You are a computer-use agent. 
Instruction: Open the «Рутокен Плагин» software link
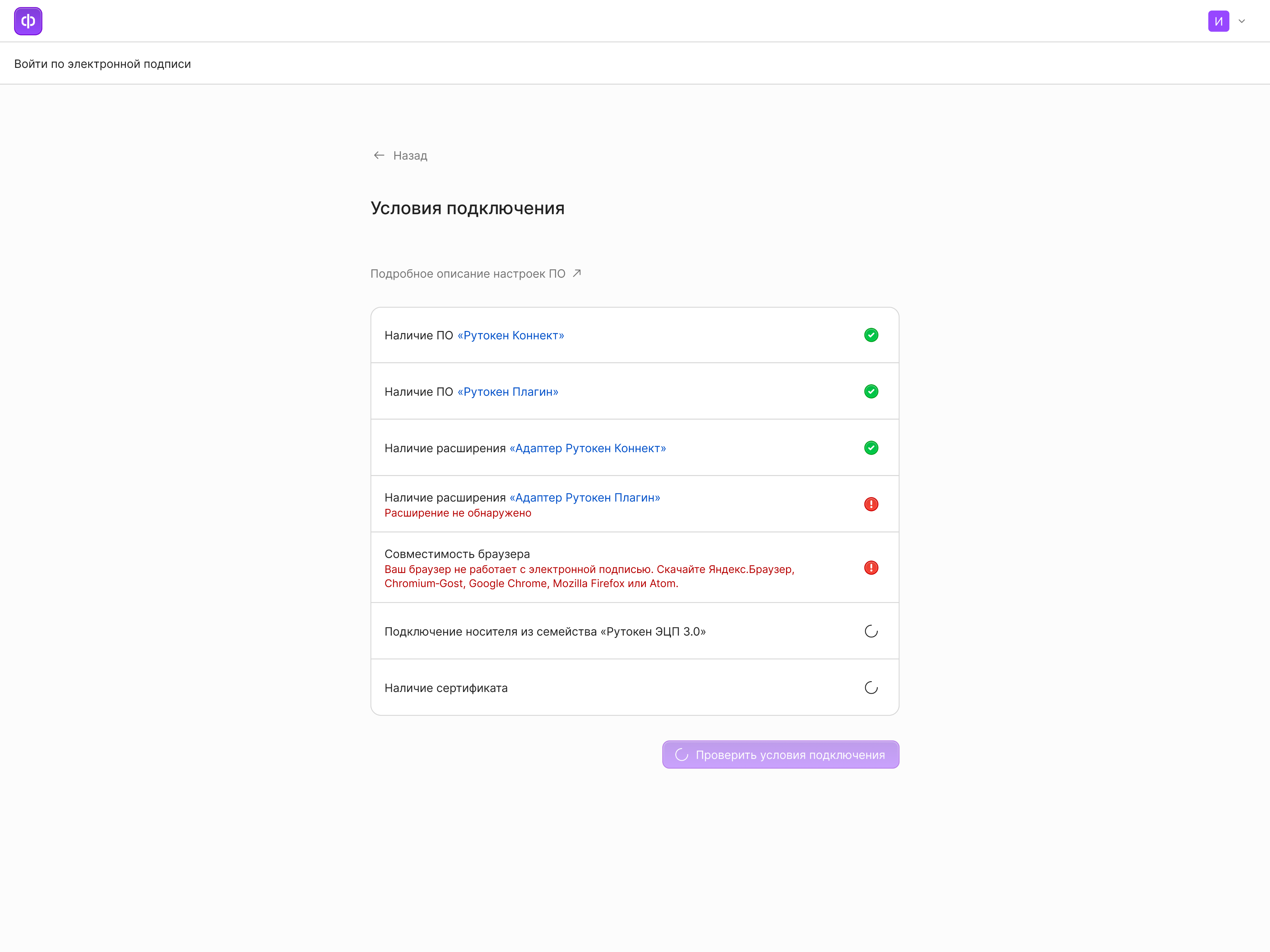coord(508,391)
